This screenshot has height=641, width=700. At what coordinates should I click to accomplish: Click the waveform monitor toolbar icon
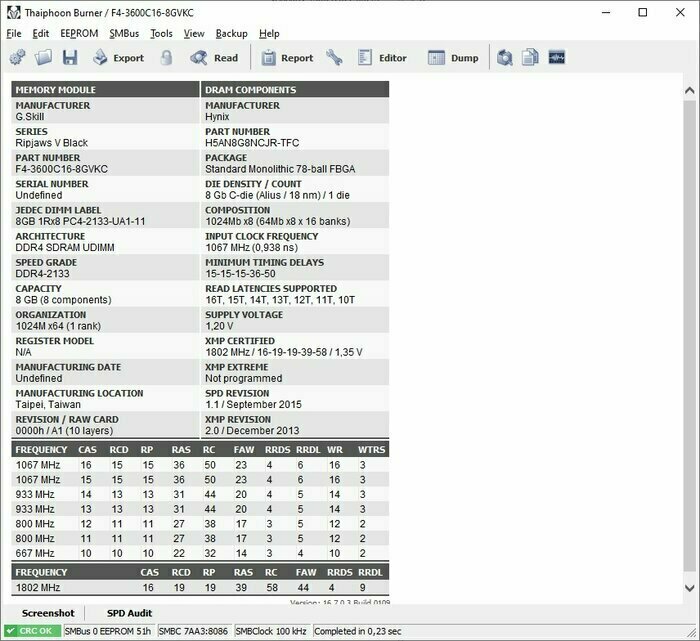point(557,58)
